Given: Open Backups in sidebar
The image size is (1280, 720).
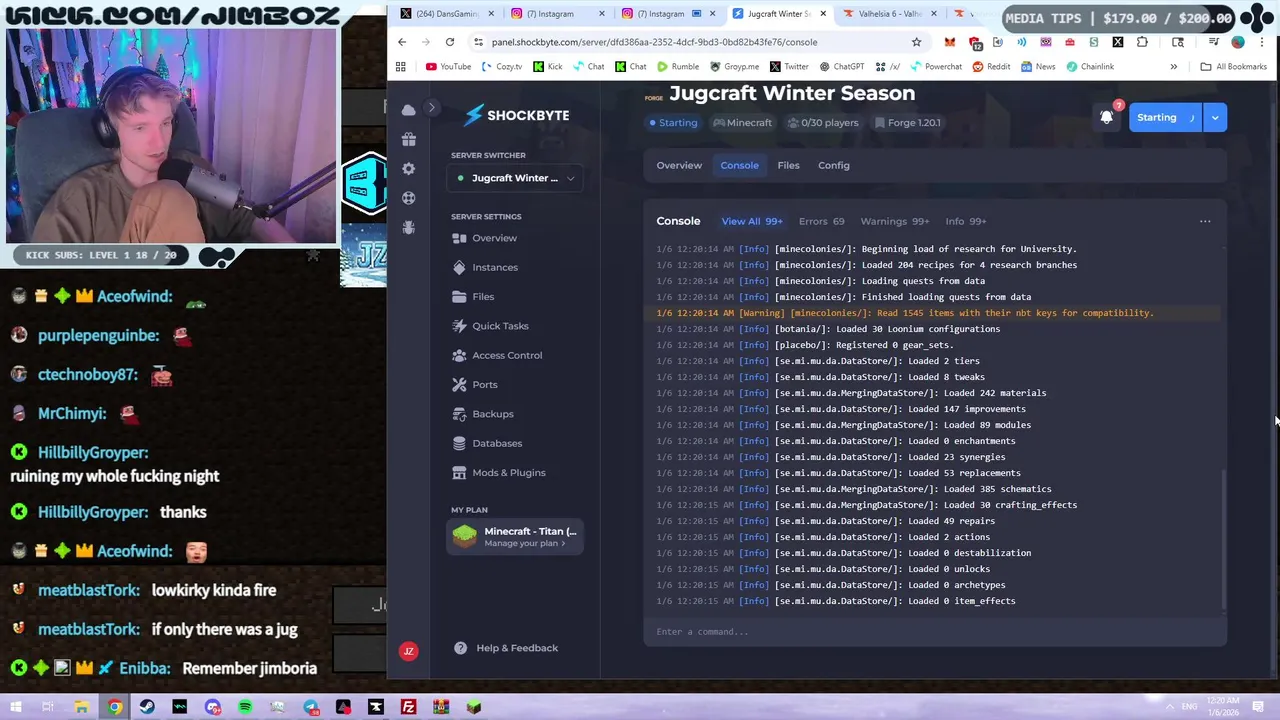Looking at the screenshot, I should click(492, 414).
